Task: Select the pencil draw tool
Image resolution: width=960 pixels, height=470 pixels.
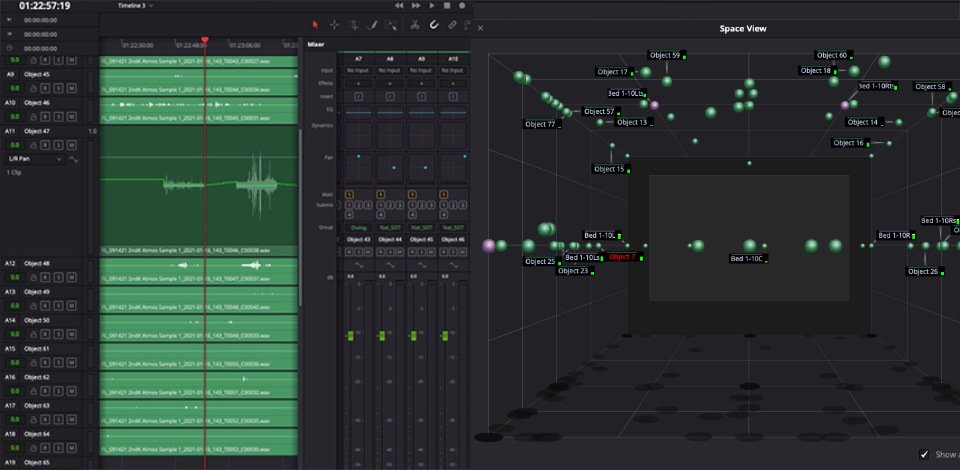Action: 372,25
